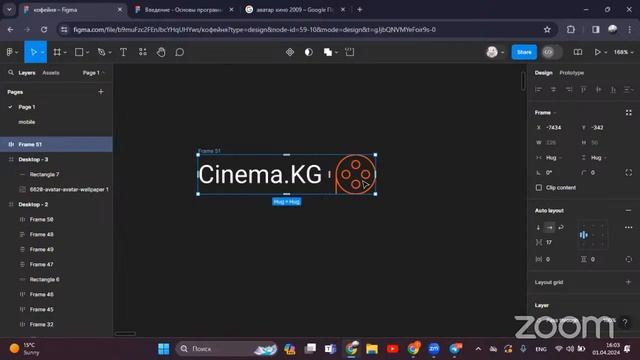Switch to the Assets tab
This screenshot has width=640, height=360.
[x=51, y=73]
